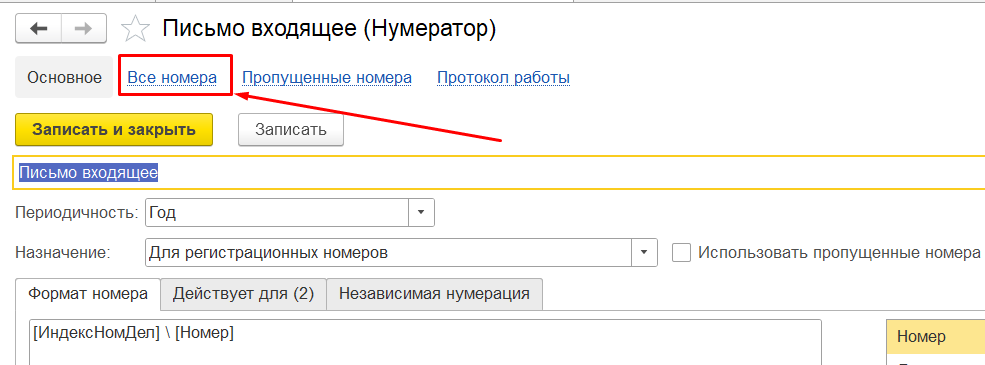
Task: Click the forward navigation arrow
Action: [85, 28]
